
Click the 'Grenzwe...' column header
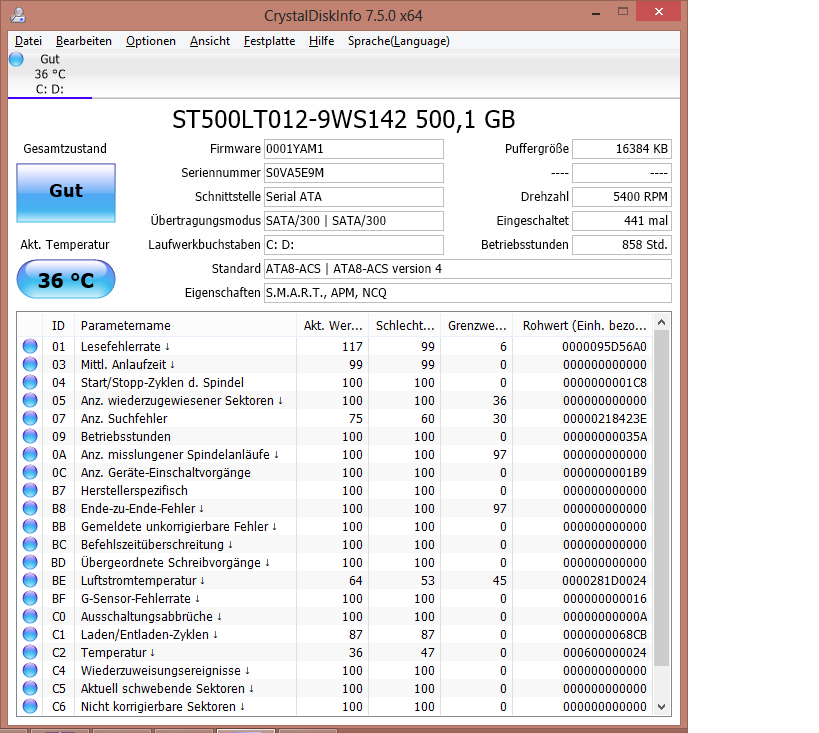click(x=477, y=325)
